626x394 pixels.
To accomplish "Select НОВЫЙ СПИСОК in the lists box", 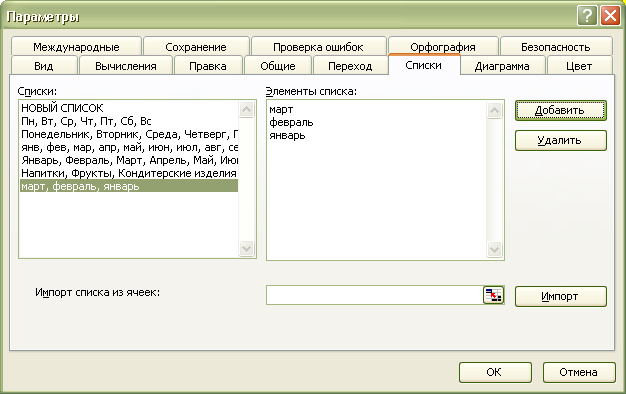I will point(129,108).
